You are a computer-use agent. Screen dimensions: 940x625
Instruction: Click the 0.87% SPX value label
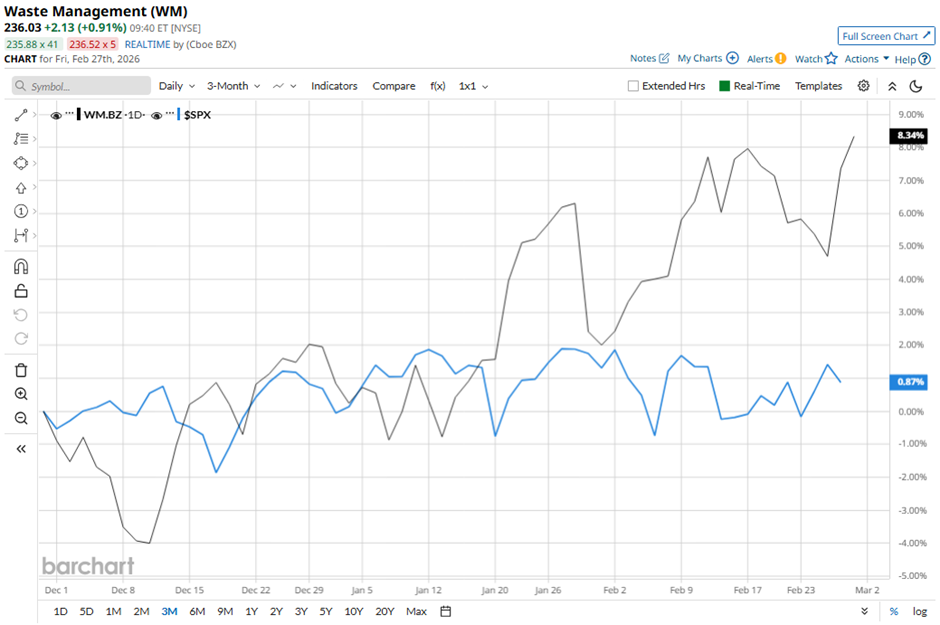click(x=909, y=382)
